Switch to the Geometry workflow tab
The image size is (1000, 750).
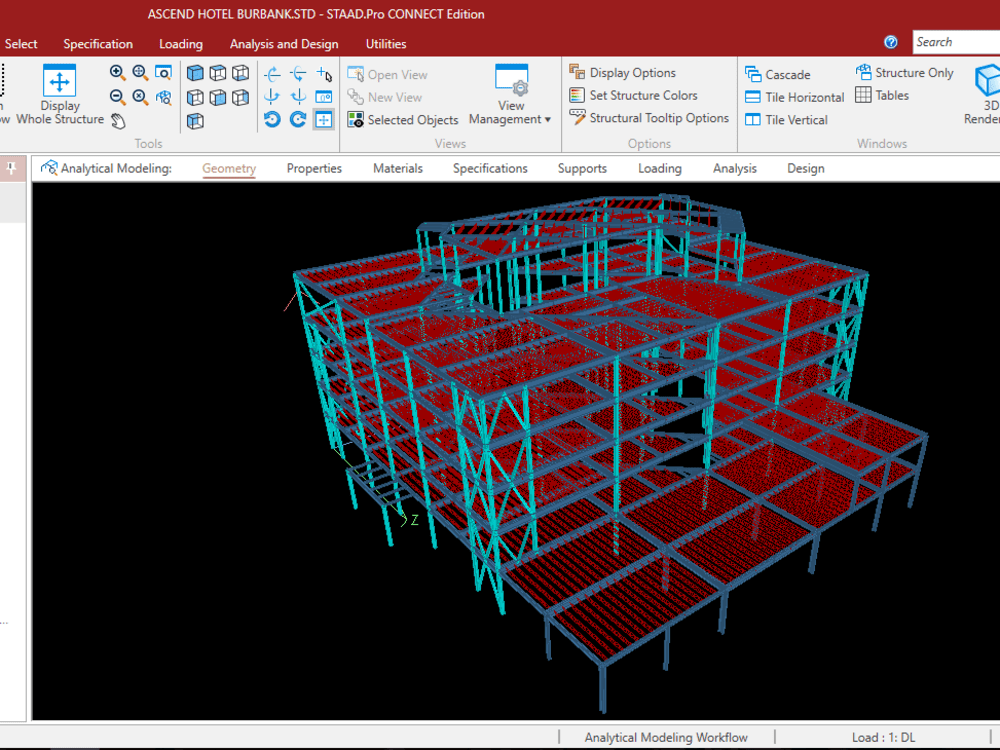[x=229, y=168]
